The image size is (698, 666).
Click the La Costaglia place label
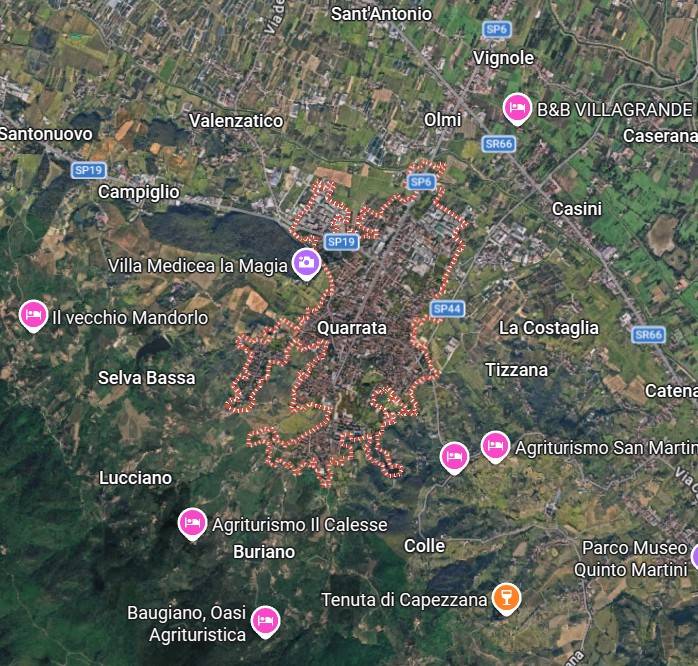[x=548, y=328]
